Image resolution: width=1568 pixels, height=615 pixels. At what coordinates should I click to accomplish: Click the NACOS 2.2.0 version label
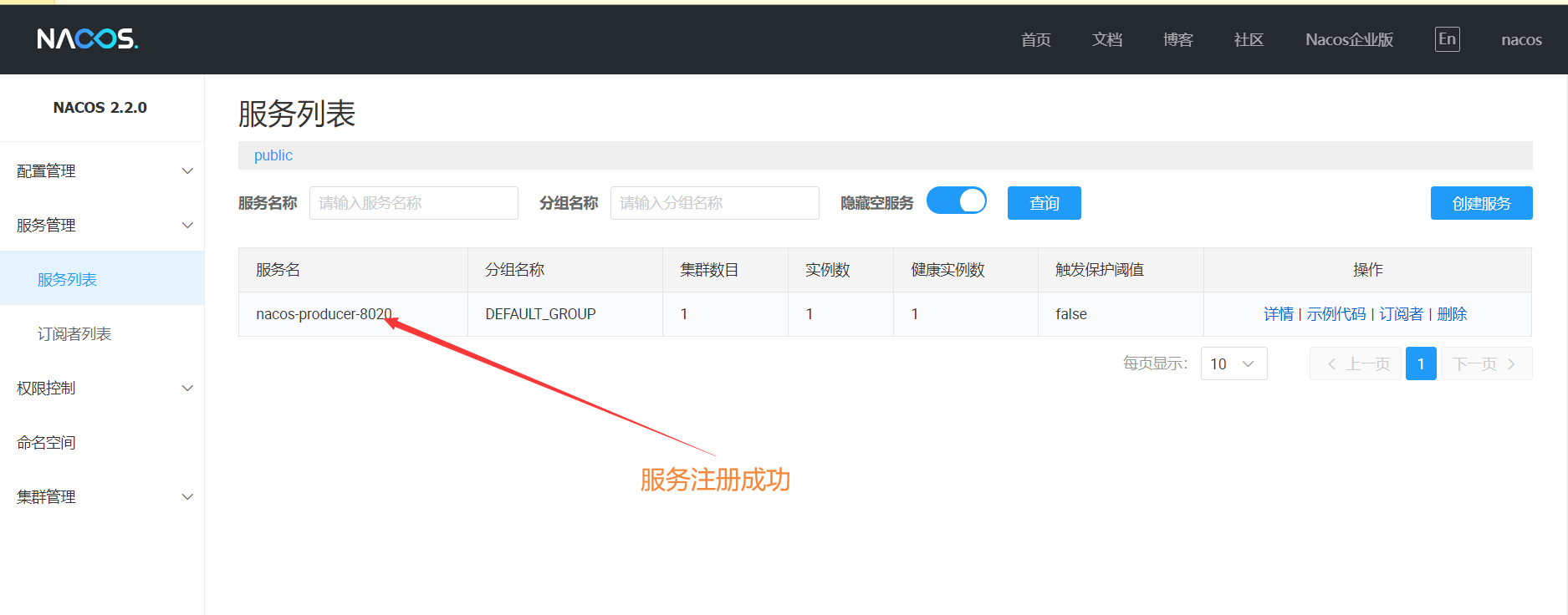pos(100,108)
